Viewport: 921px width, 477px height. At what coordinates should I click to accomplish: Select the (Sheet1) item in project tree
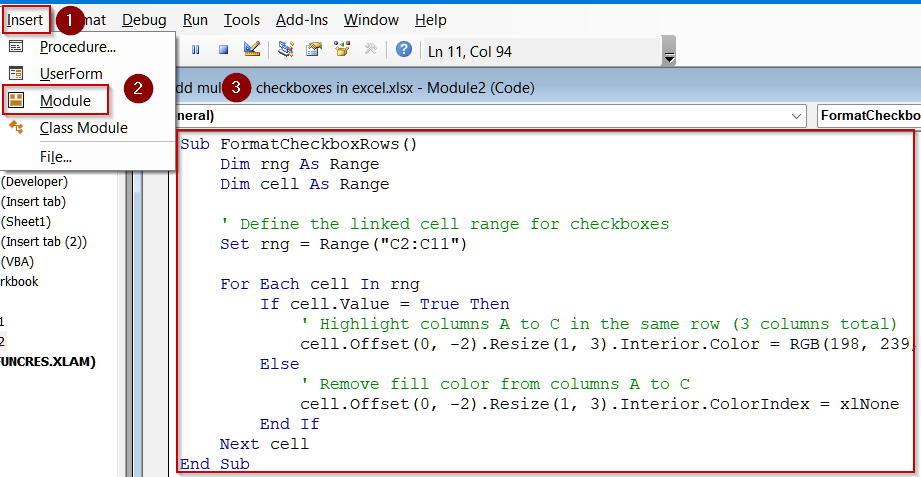(26, 222)
